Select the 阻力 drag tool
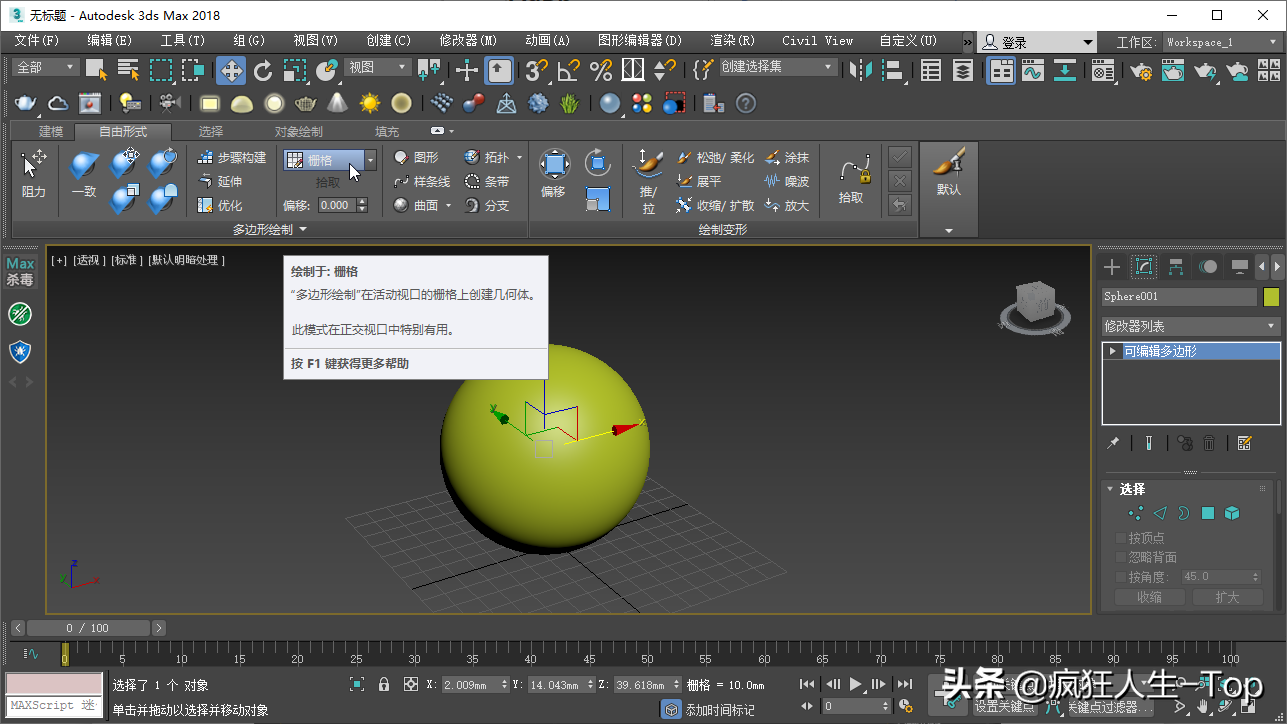Viewport: 1287px width, 724px height. click(x=34, y=173)
